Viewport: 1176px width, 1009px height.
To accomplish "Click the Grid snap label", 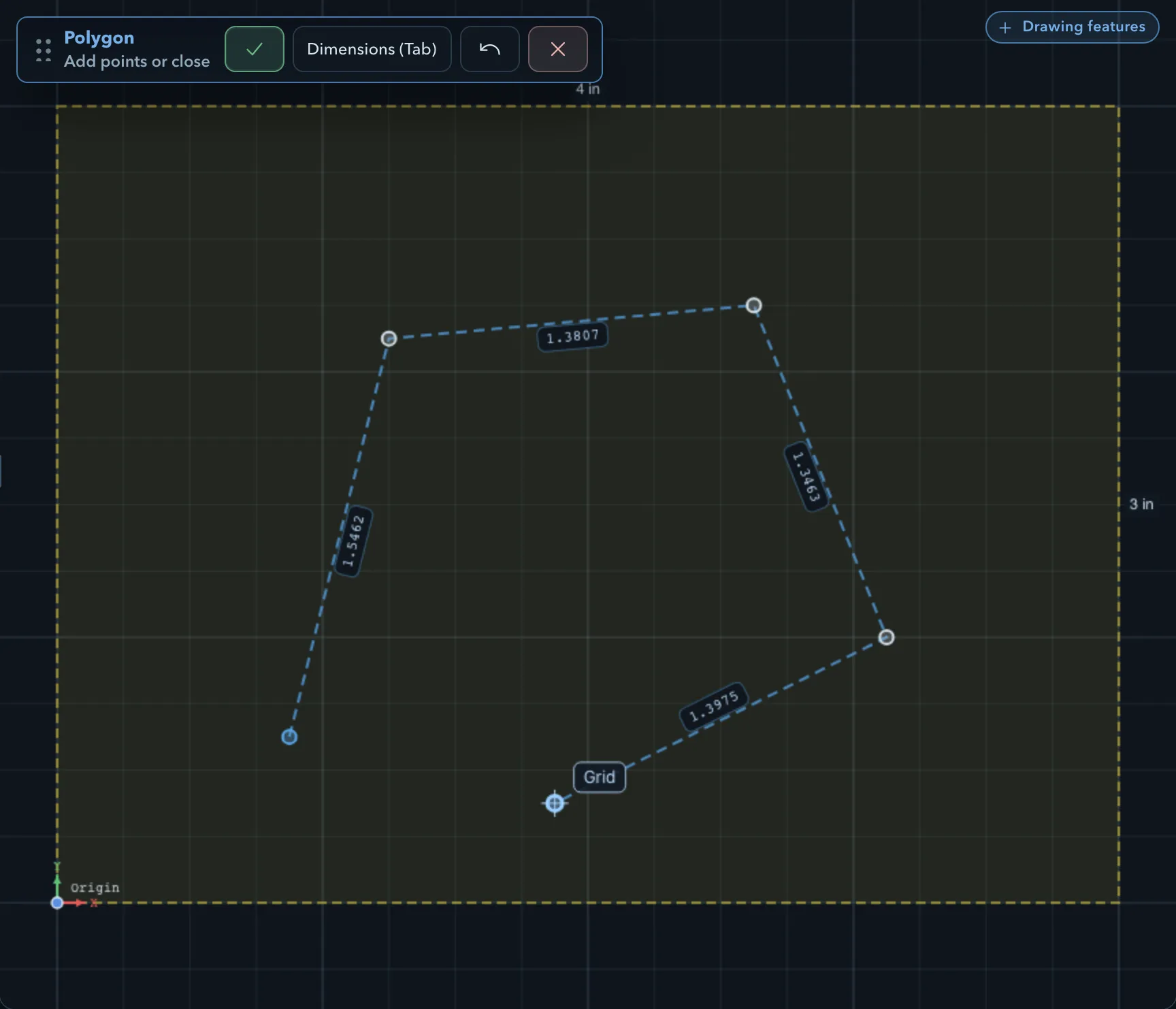I will pyautogui.click(x=600, y=777).
